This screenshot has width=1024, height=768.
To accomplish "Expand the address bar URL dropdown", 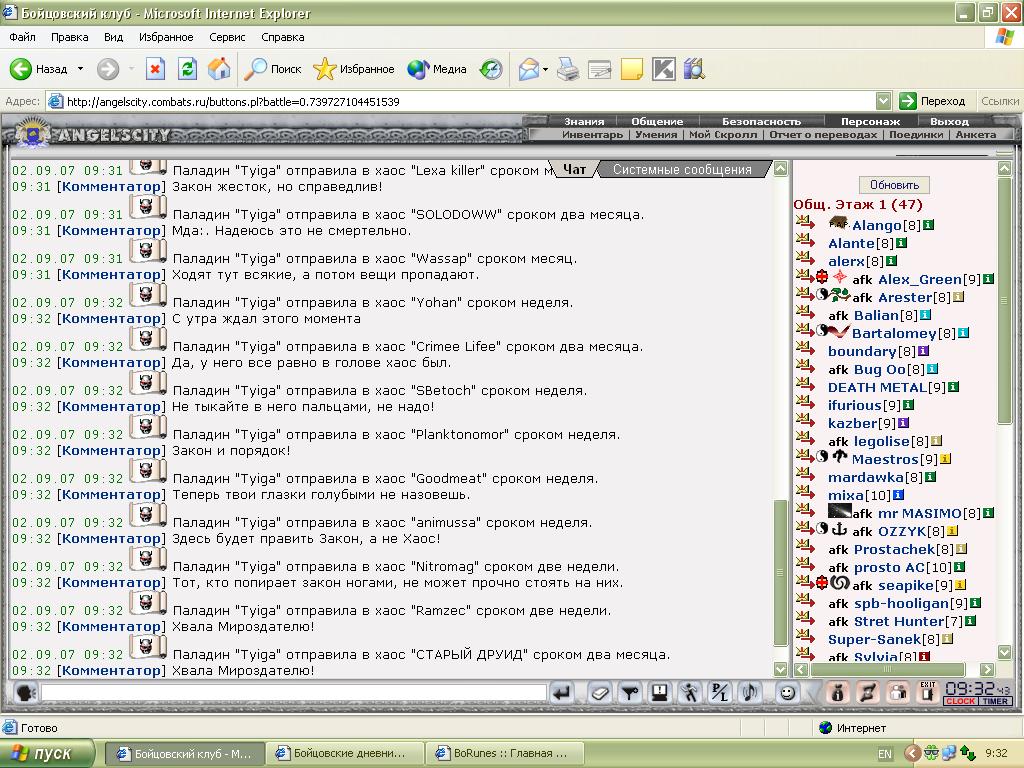I will click(x=883, y=101).
